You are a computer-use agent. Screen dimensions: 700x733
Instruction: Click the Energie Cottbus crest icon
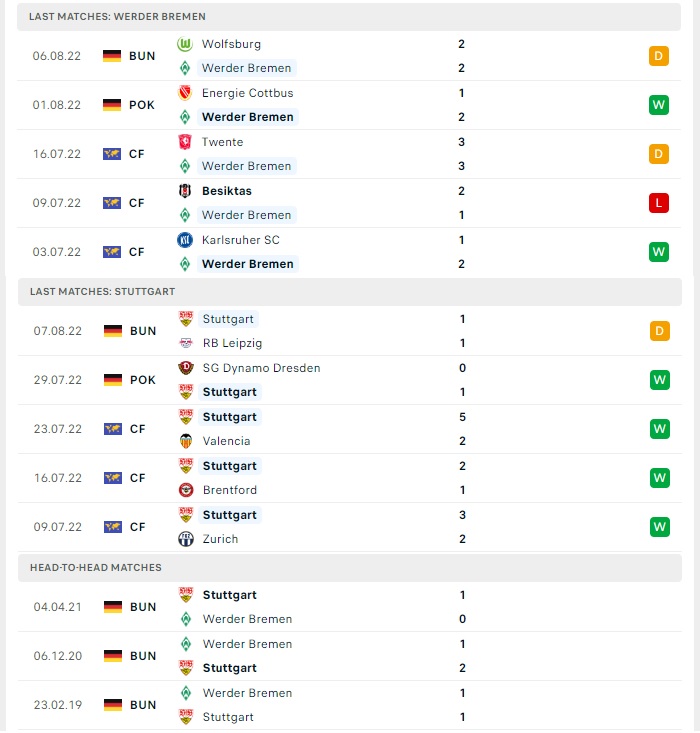[185, 93]
